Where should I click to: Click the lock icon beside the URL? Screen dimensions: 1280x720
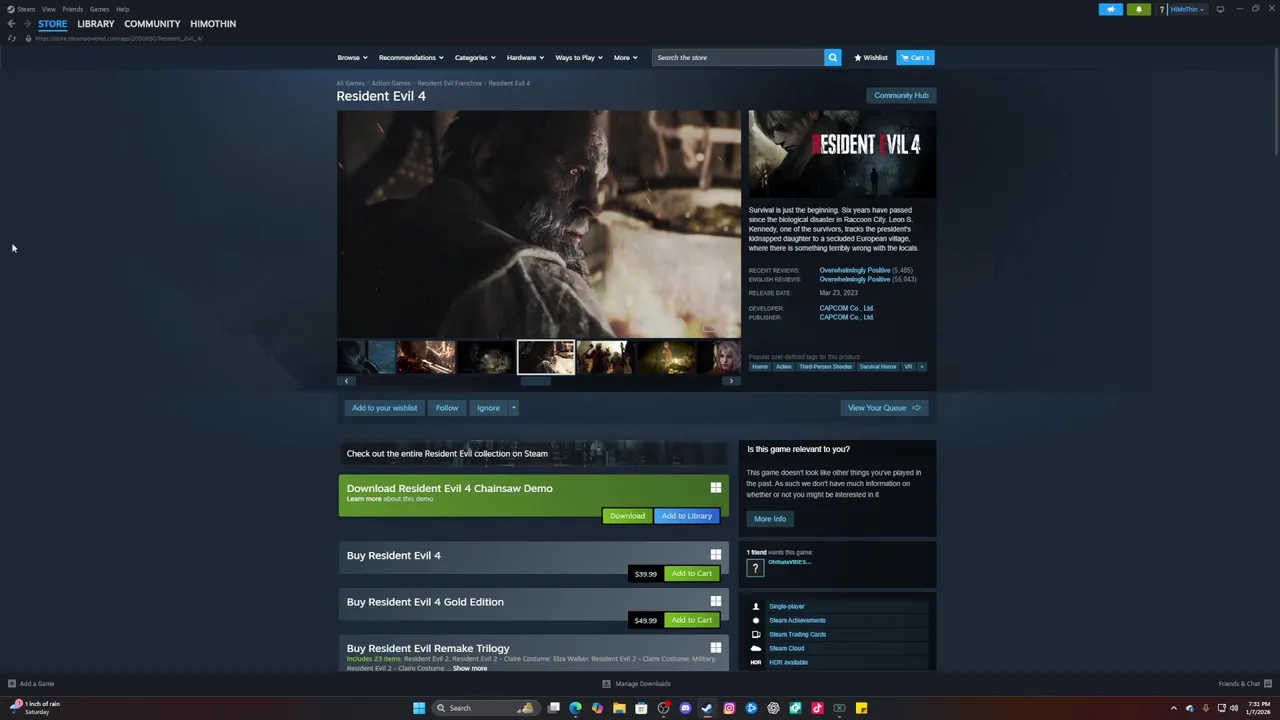[28, 38]
